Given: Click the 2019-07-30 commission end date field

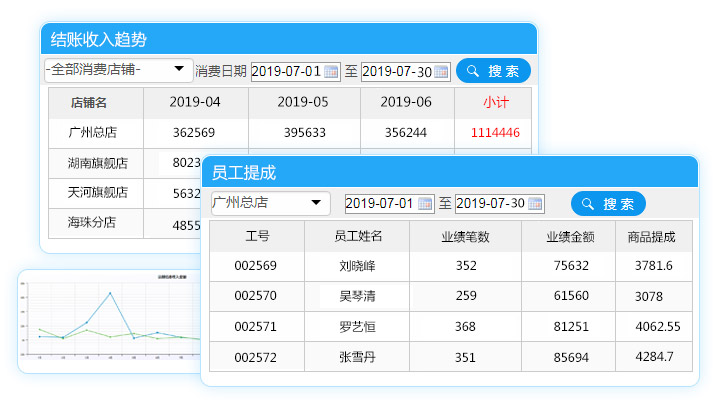Looking at the screenshot, I should coord(490,204).
